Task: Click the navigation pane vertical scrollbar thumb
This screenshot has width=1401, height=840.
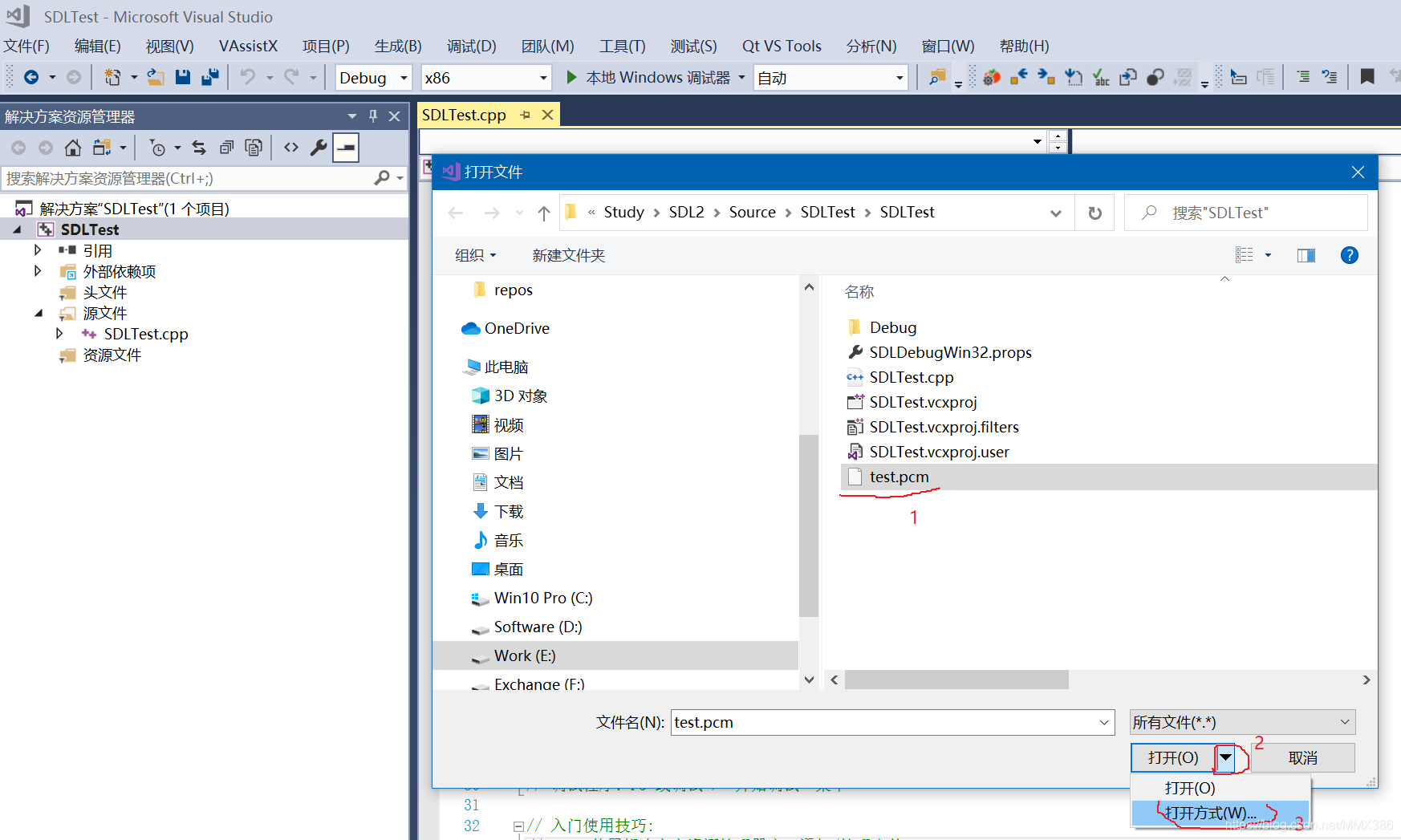Action: [x=809, y=526]
